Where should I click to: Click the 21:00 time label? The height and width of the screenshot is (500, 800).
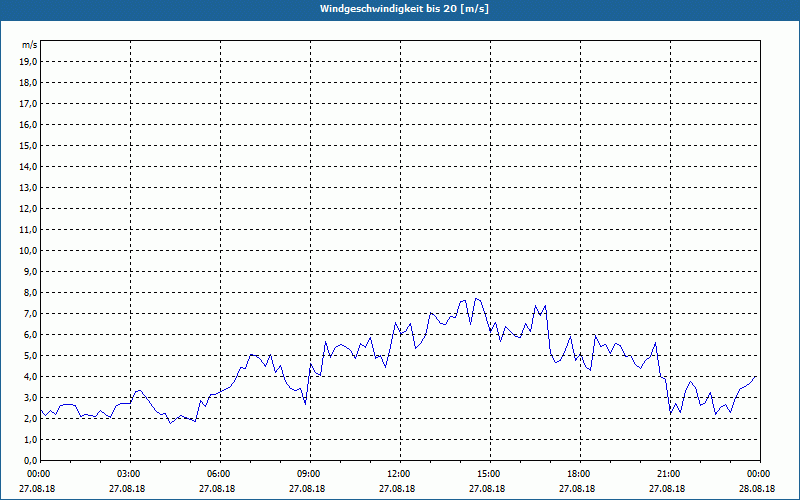click(670, 474)
